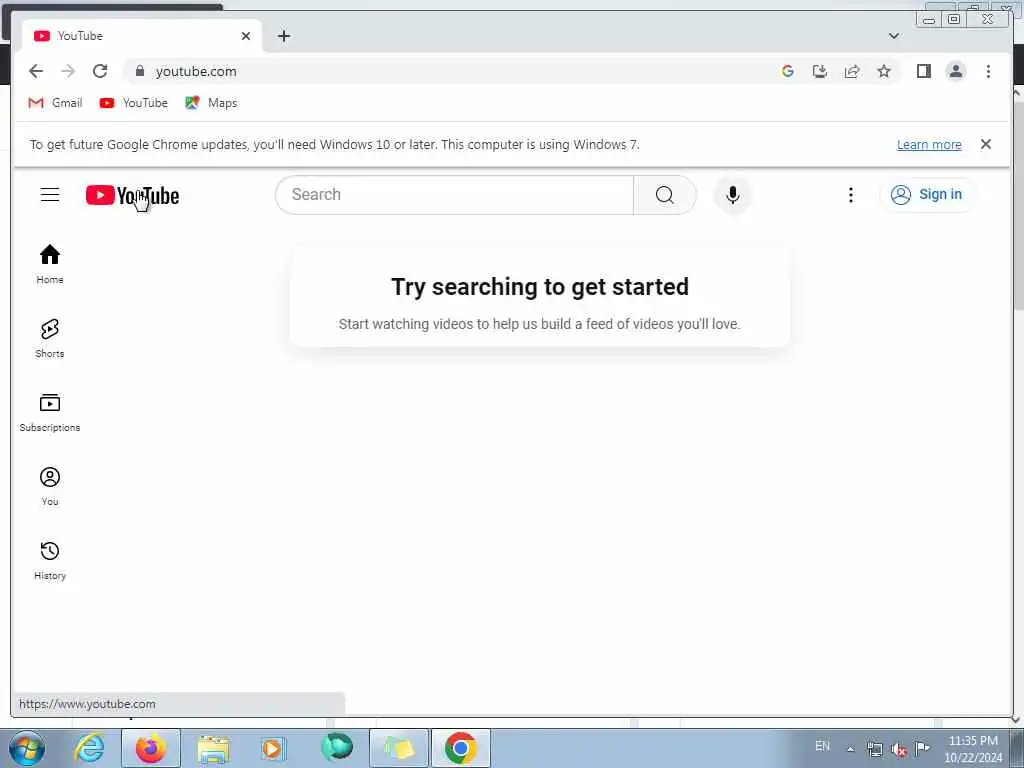Open a new tab with plus button
This screenshot has height=768, width=1024.
283,36
